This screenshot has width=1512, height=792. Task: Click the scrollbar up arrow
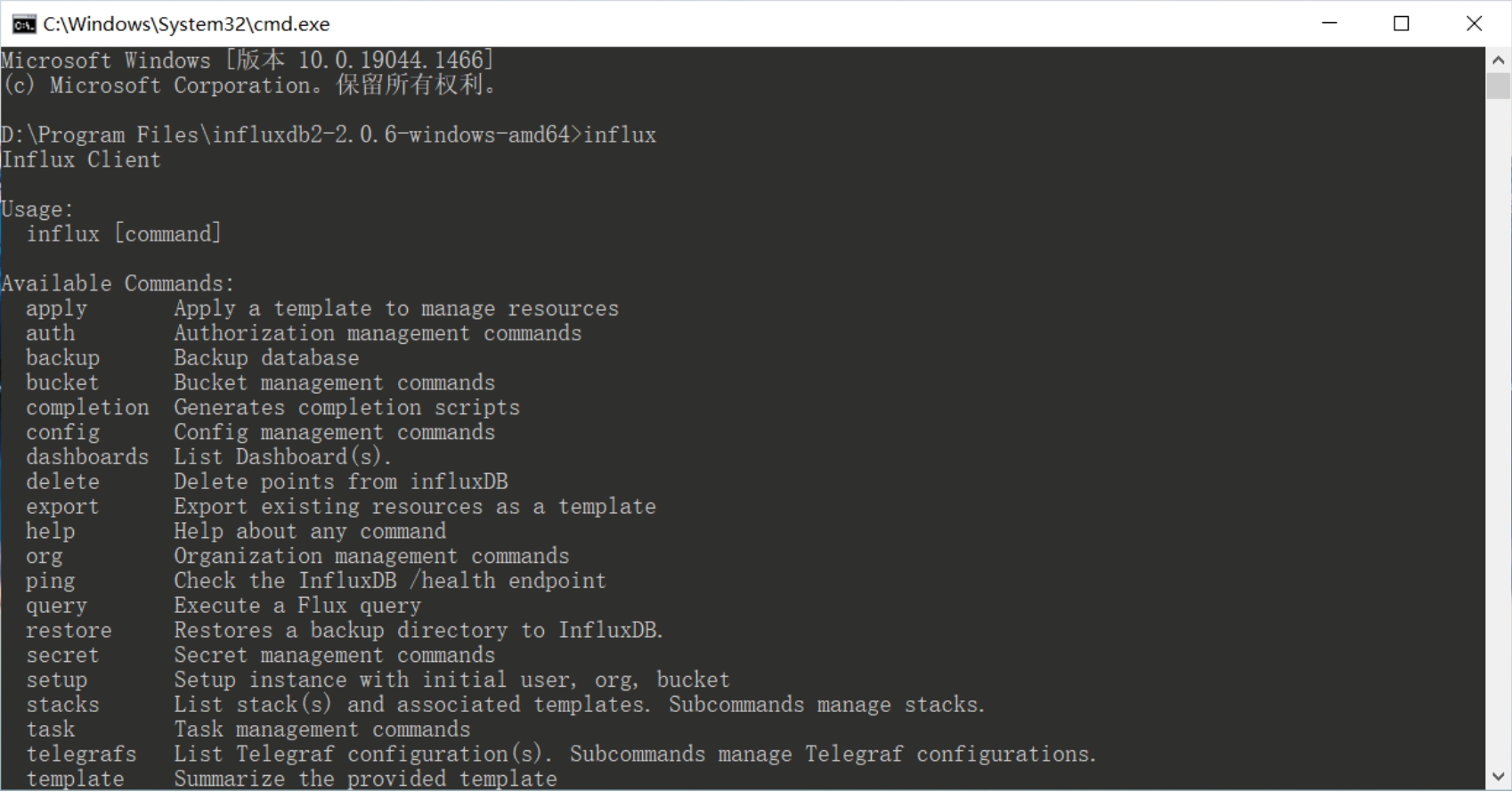[1498, 61]
